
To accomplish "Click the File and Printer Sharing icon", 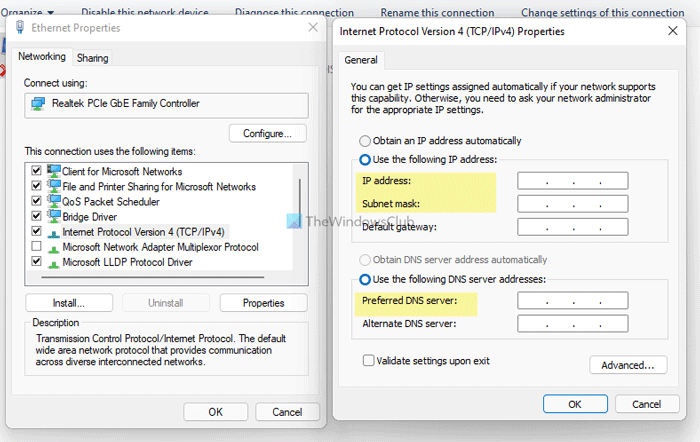I will (53, 186).
